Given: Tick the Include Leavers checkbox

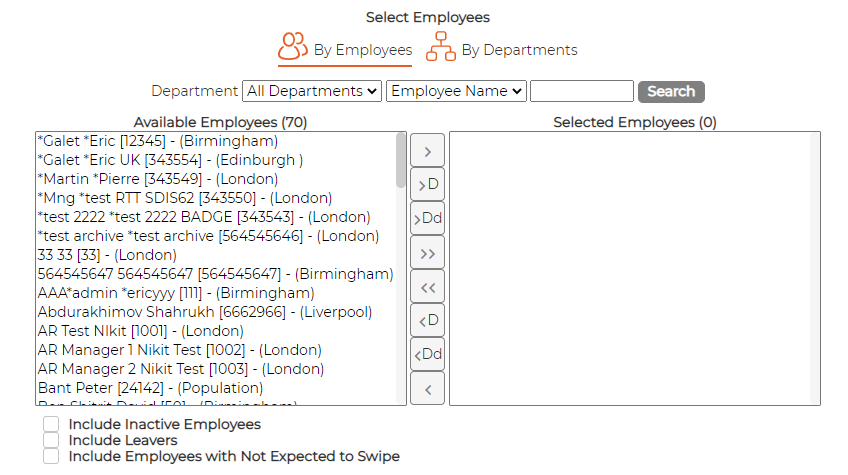Looking at the screenshot, I should click(51, 440).
